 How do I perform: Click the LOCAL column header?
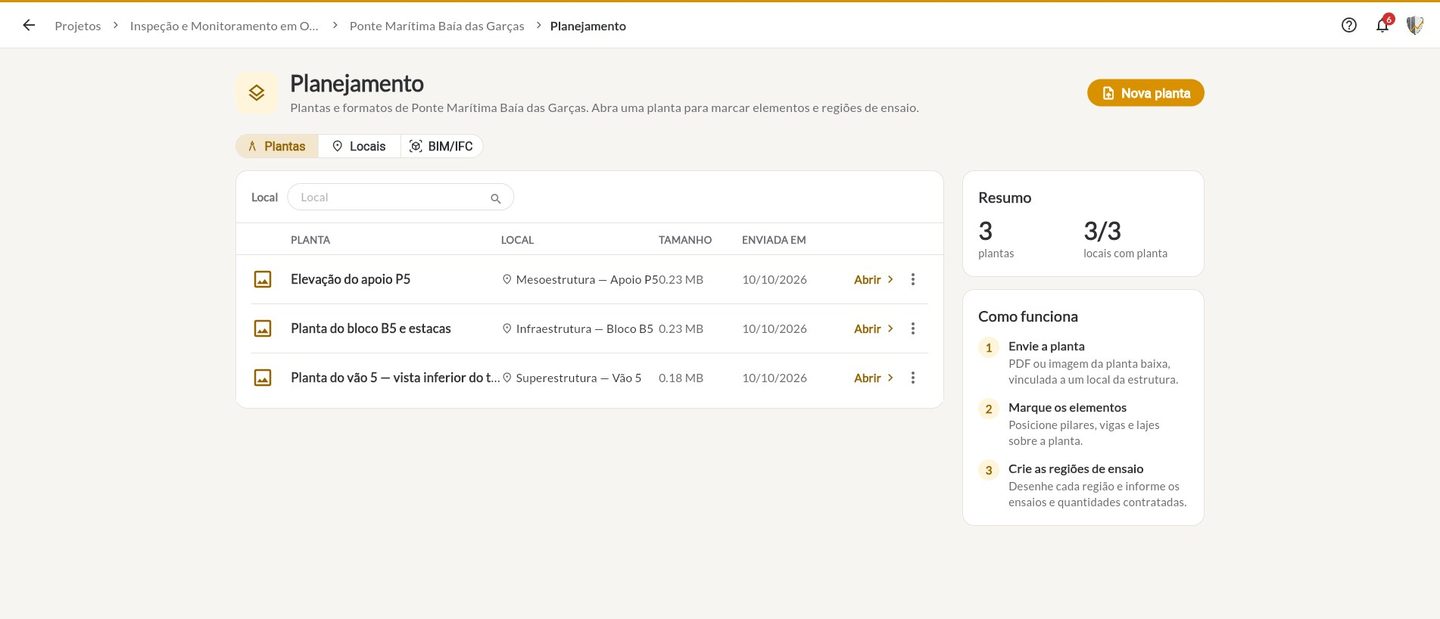[x=517, y=240]
